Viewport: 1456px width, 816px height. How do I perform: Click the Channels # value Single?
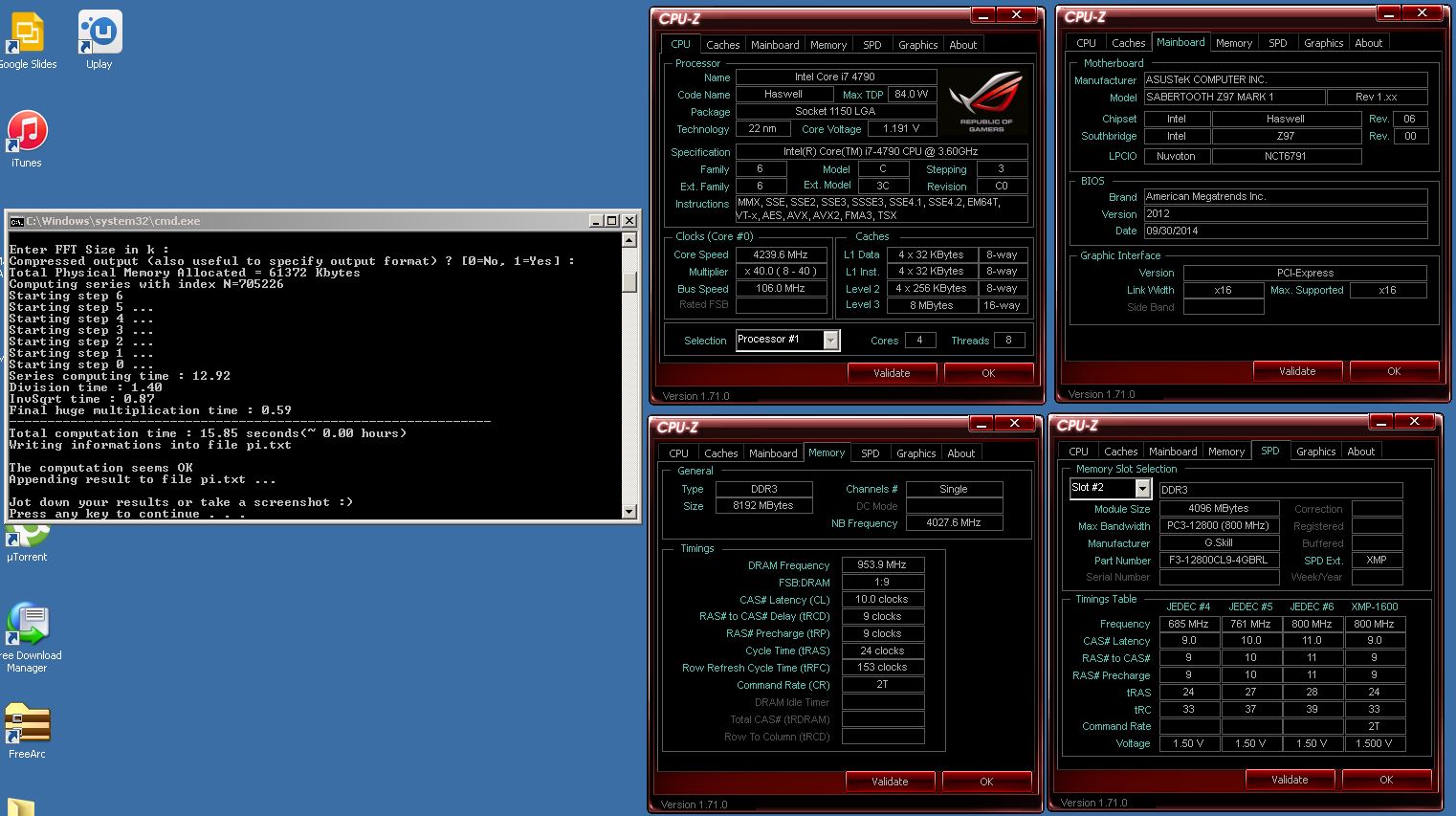pyautogui.click(x=954, y=489)
